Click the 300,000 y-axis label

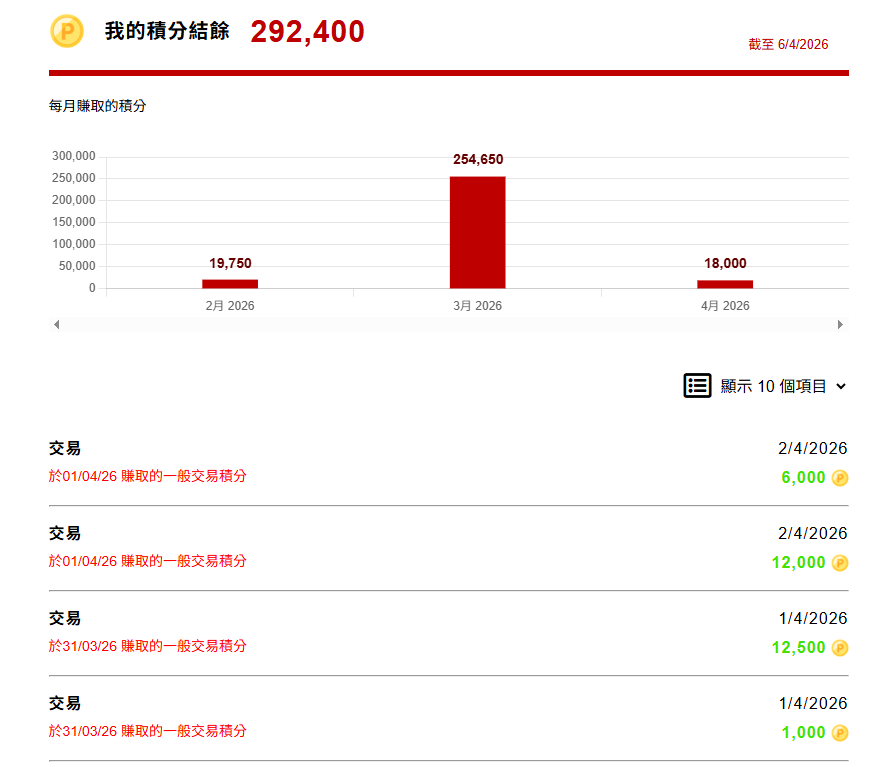coord(74,156)
